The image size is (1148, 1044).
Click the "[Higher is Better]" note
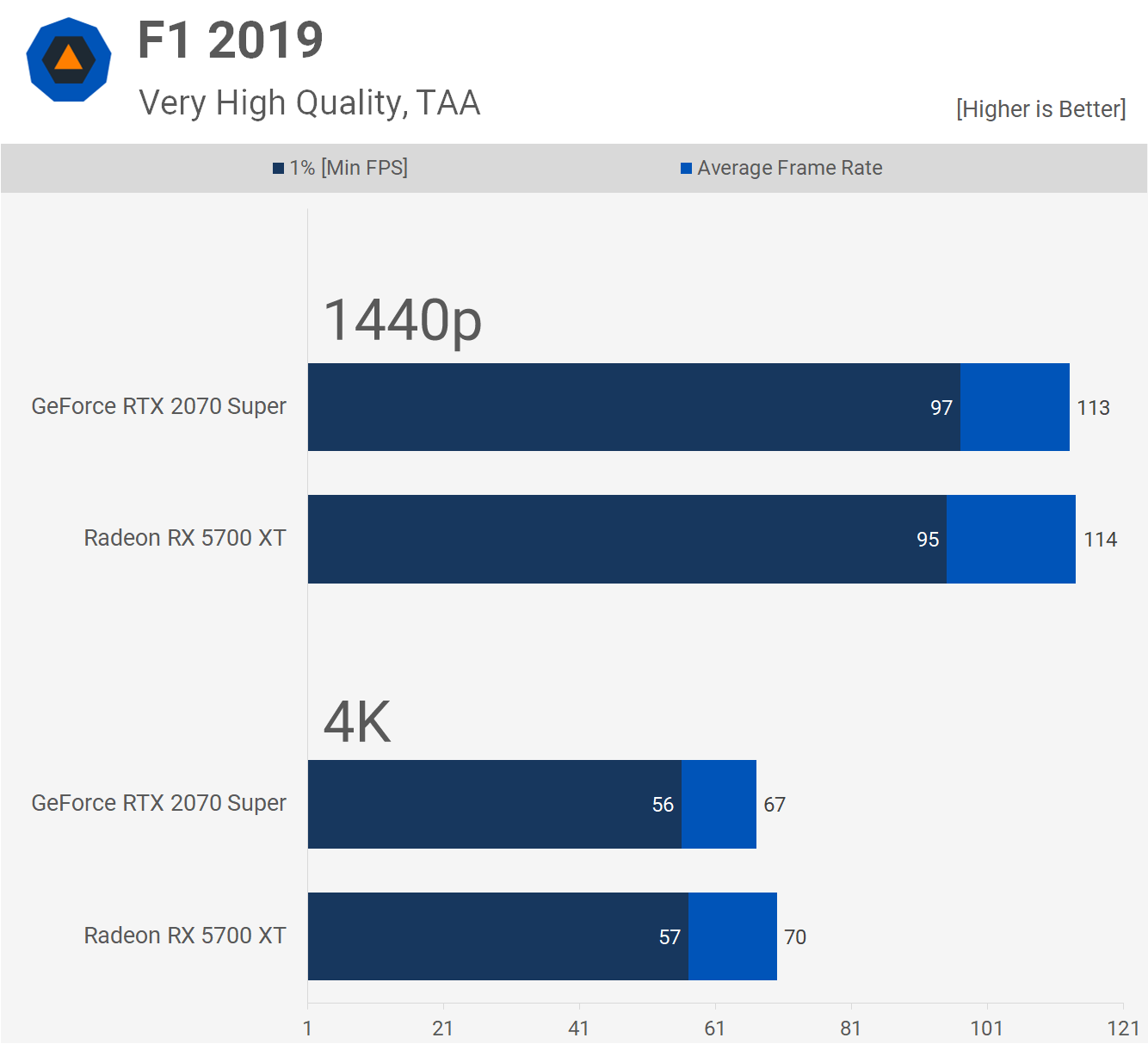point(1040,109)
